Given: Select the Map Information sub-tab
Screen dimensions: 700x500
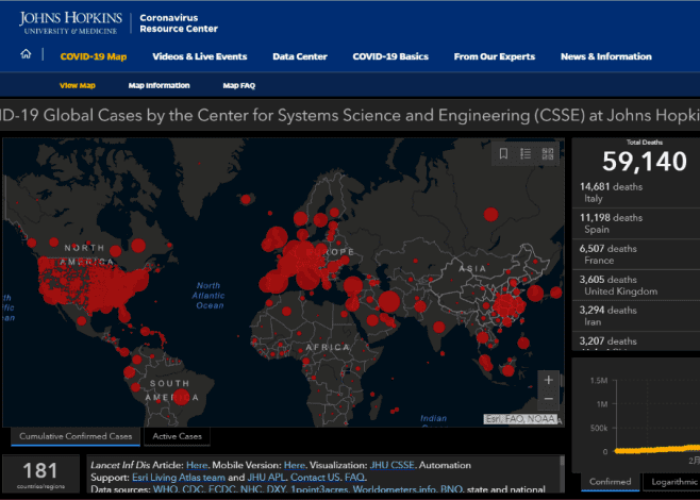Looking at the screenshot, I should (x=159, y=85).
